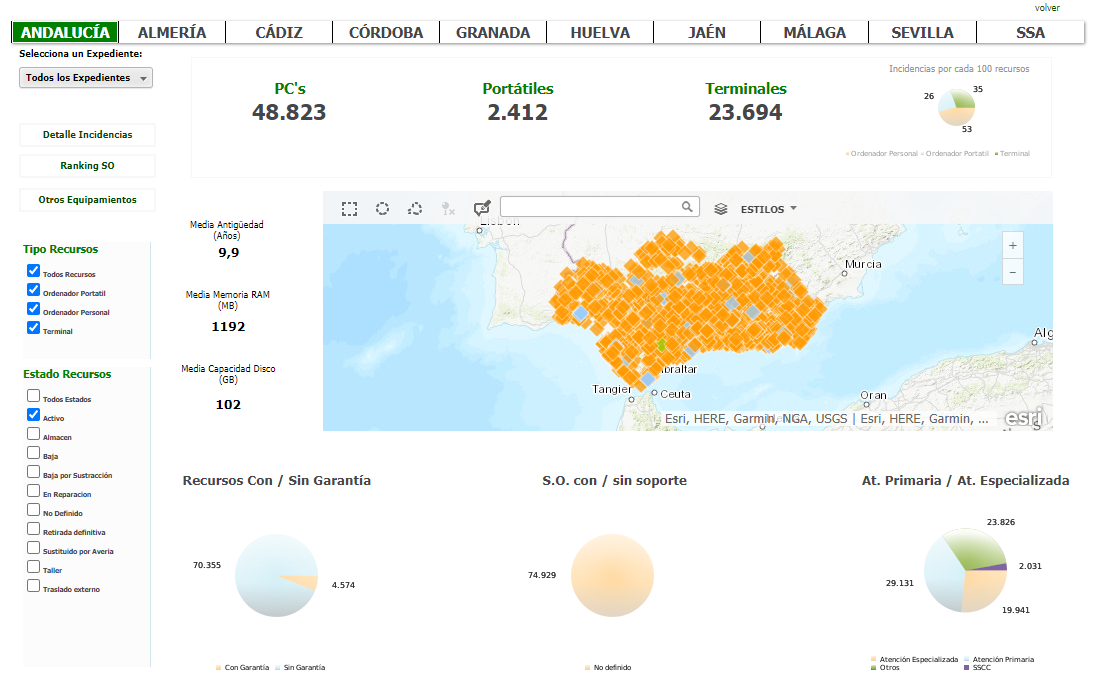
Task: Click the Media Antigüedad value 9,9
Action: (x=229, y=252)
